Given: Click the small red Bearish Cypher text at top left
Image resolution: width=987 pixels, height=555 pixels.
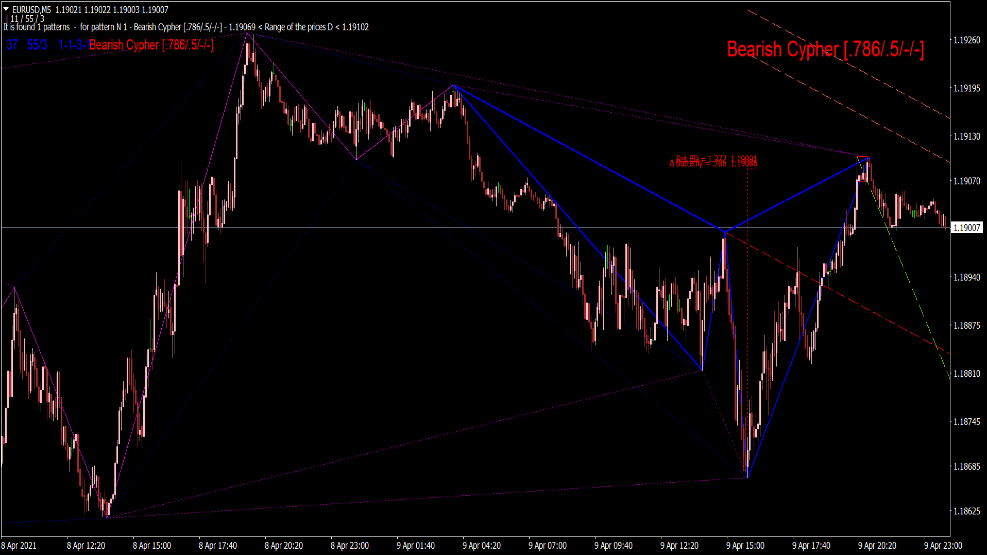Looking at the screenshot, I should [x=150, y=45].
